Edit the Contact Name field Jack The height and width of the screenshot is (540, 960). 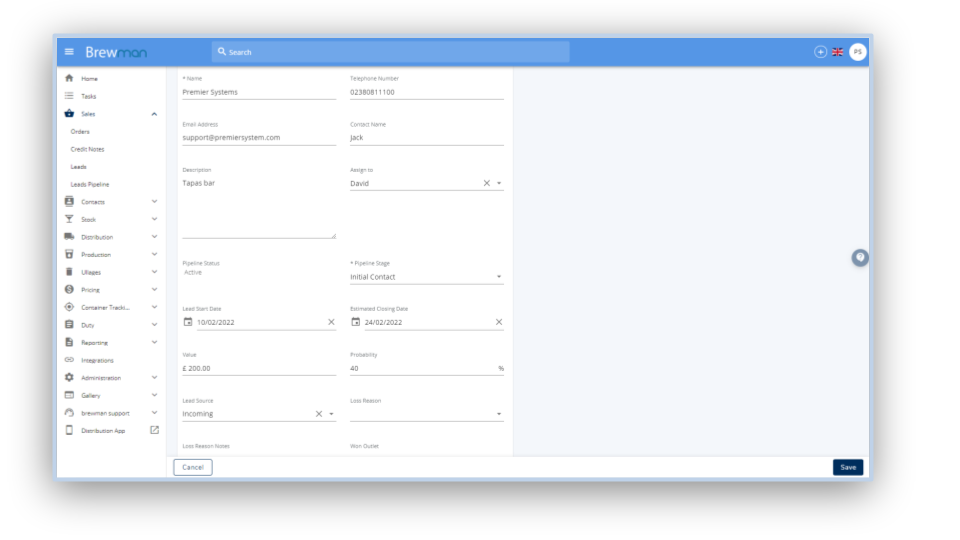[x=427, y=138]
